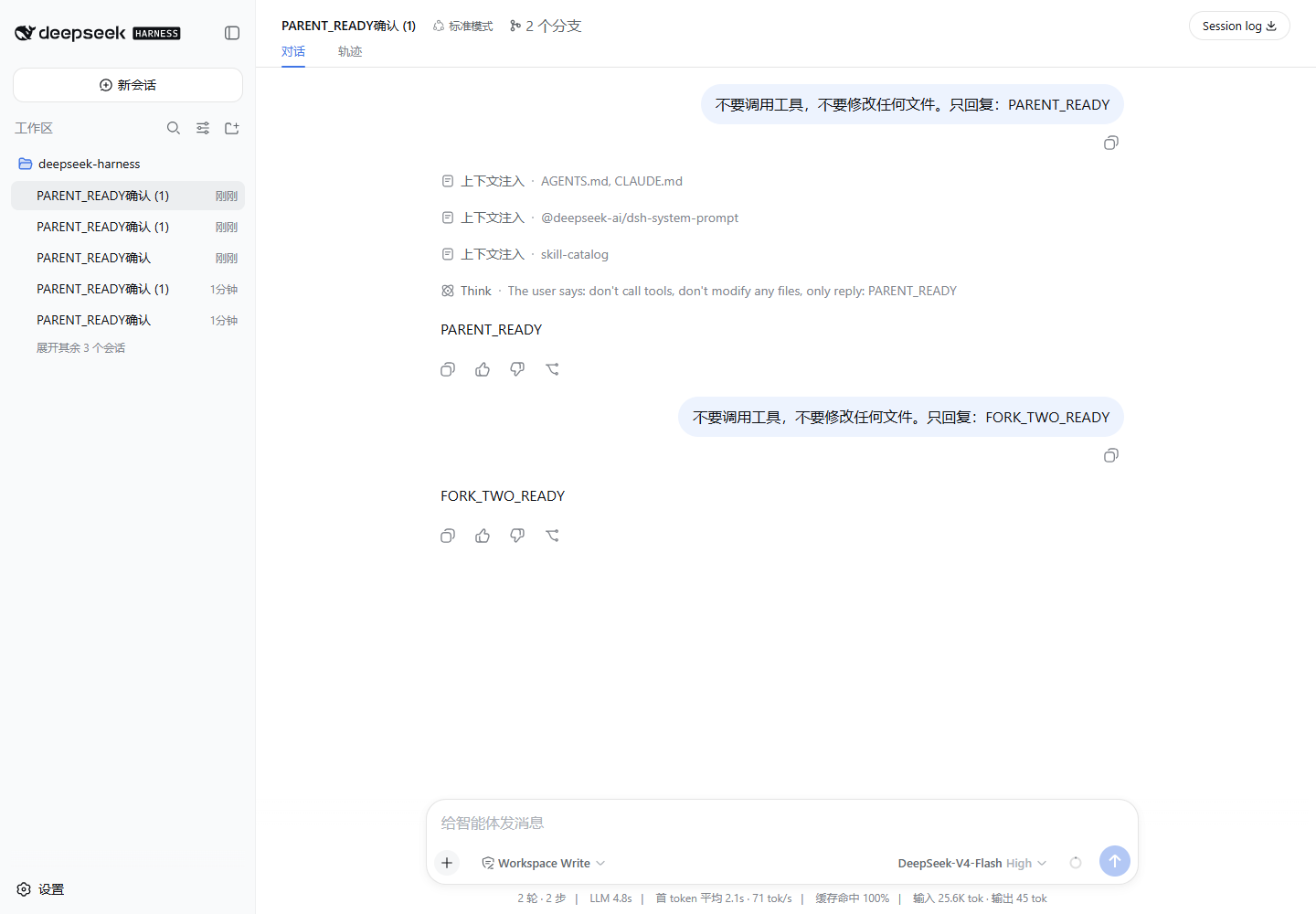Open the Workspace Write permission dropdown
1316x914 pixels.
coord(544,863)
